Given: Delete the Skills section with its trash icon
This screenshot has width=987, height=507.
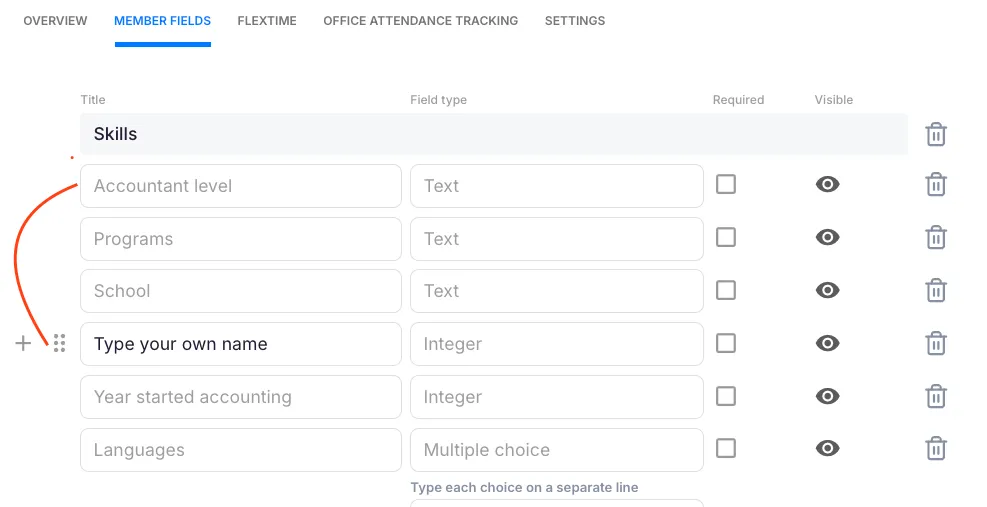Looking at the screenshot, I should coord(935,134).
